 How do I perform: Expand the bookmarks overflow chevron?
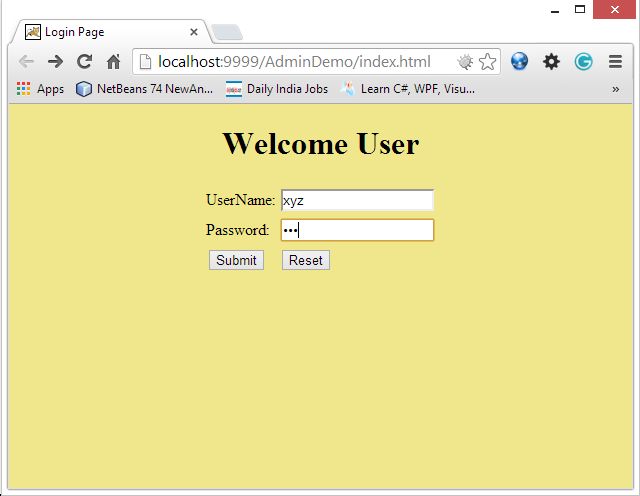coord(616,89)
